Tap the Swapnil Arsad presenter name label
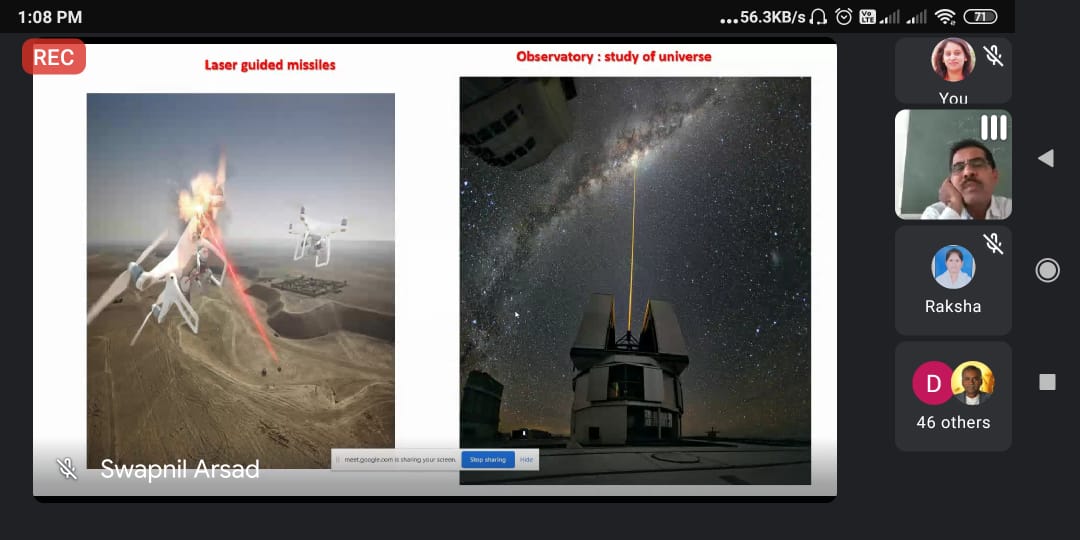Viewport: 1080px width, 540px height. pos(180,469)
